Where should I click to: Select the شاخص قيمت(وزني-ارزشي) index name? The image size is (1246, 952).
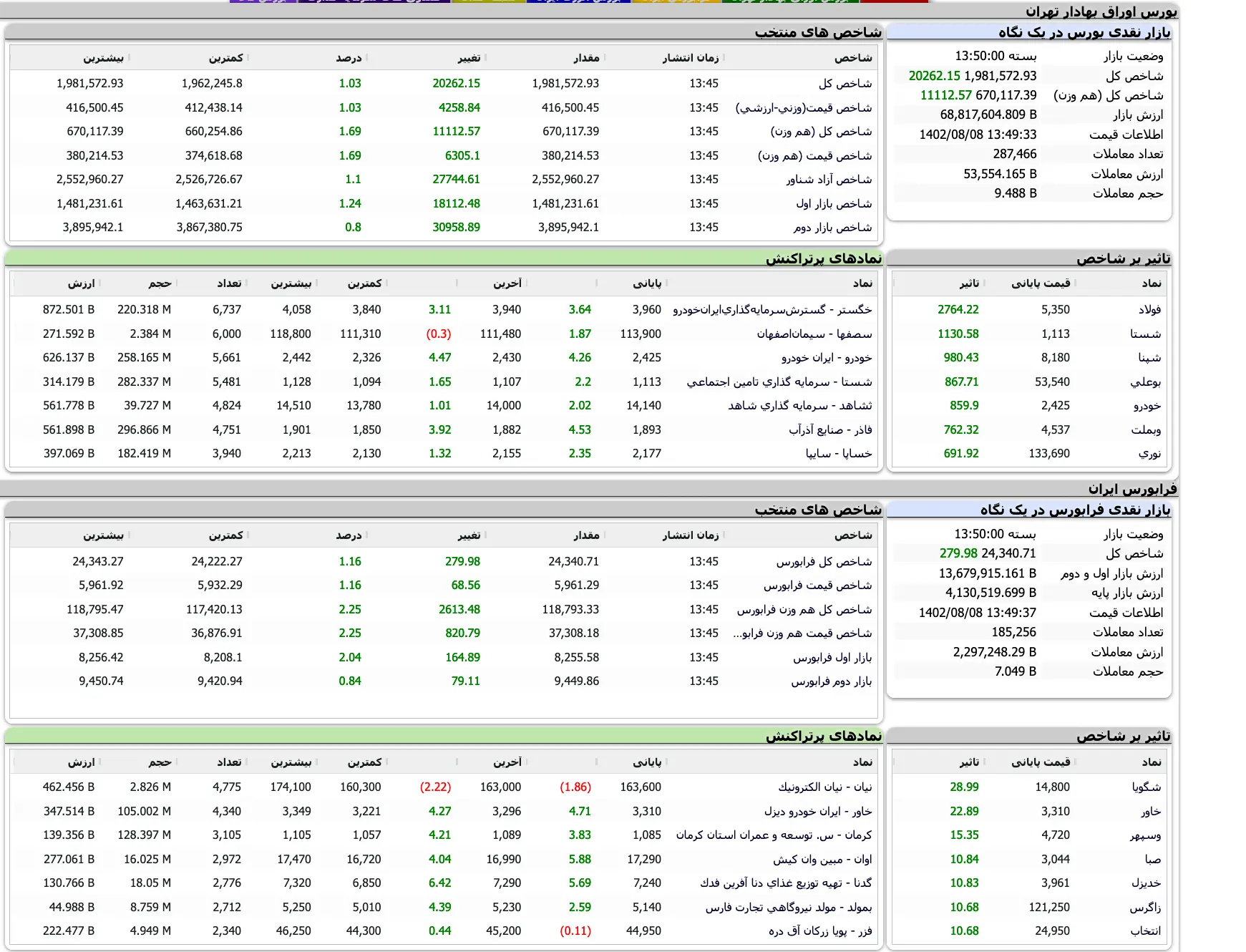[804, 108]
